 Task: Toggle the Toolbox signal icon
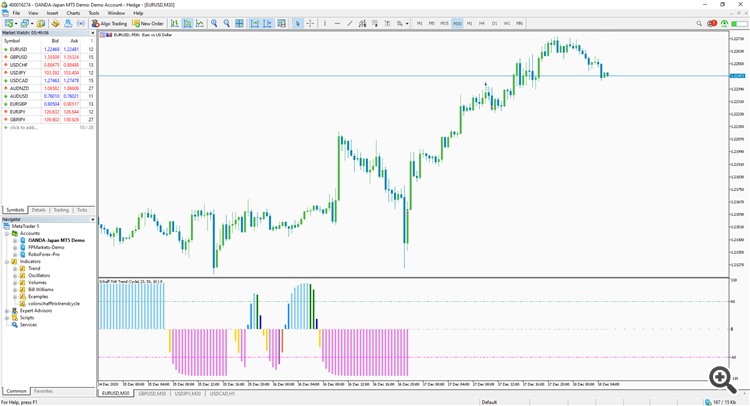(x=80, y=23)
